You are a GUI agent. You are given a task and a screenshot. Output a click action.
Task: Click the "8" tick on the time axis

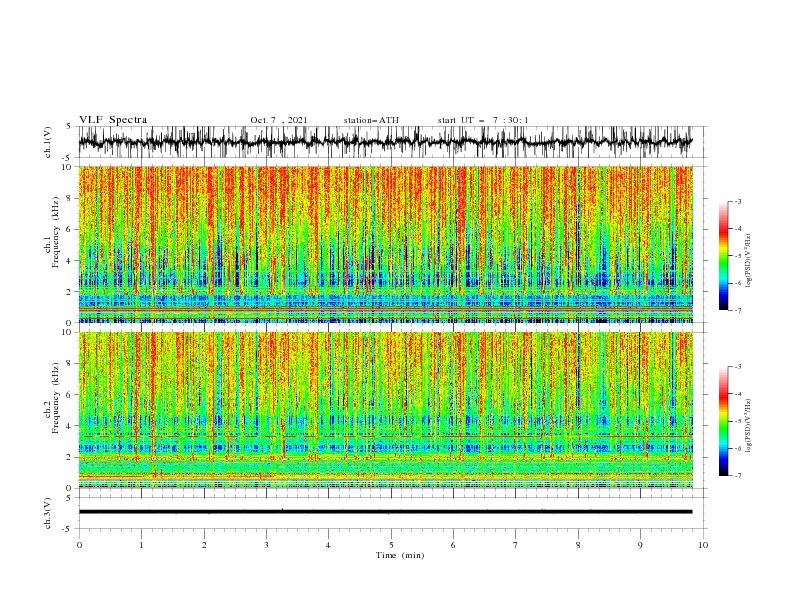[578, 545]
